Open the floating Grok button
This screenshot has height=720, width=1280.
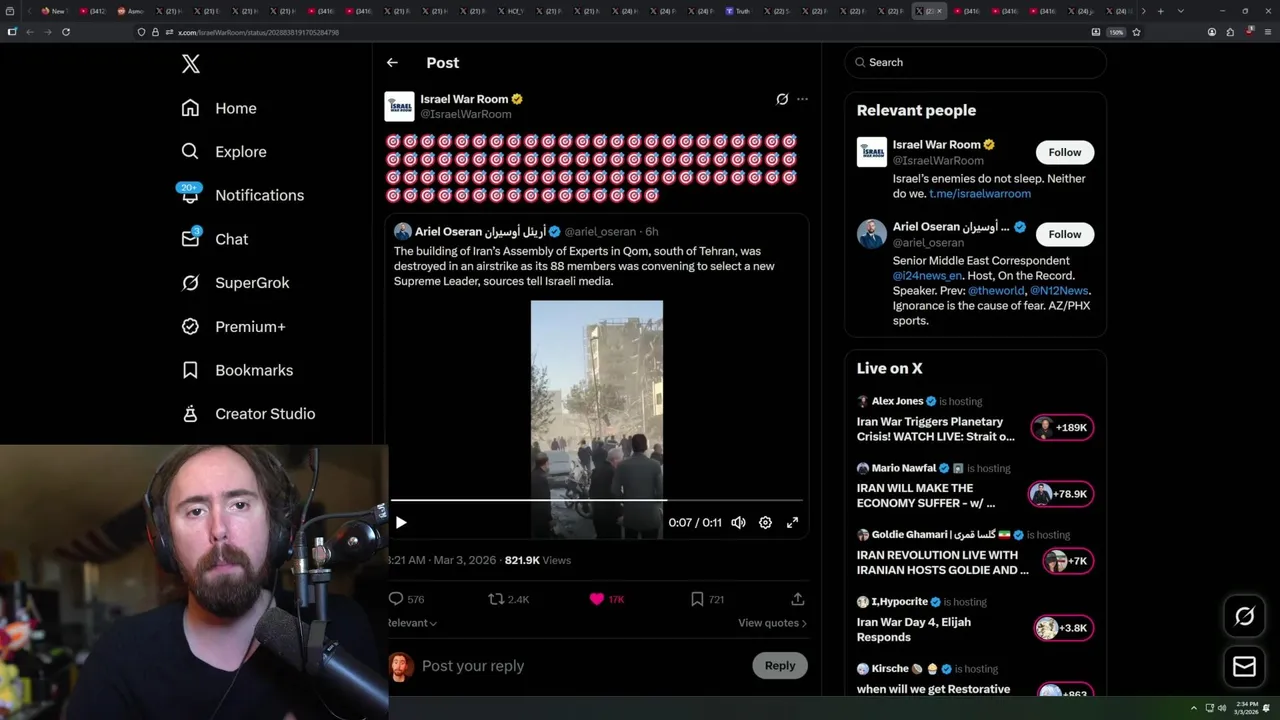tap(1244, 616)
